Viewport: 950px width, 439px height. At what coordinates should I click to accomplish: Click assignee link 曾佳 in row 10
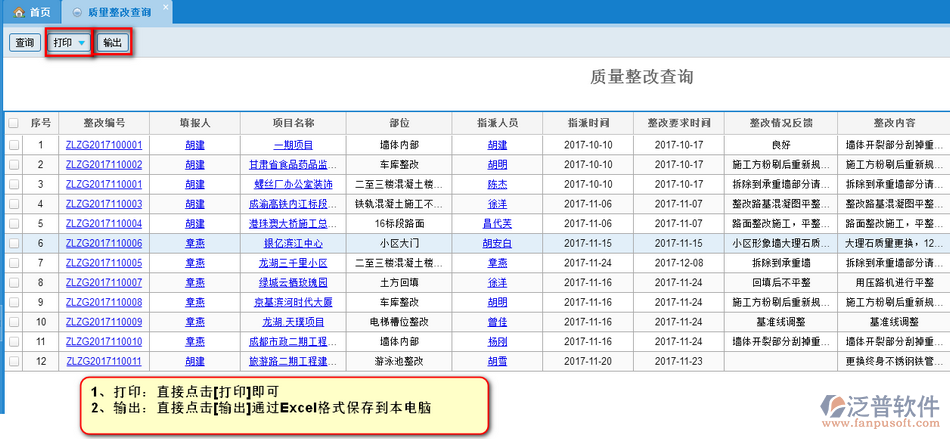(x=497, y=322)
